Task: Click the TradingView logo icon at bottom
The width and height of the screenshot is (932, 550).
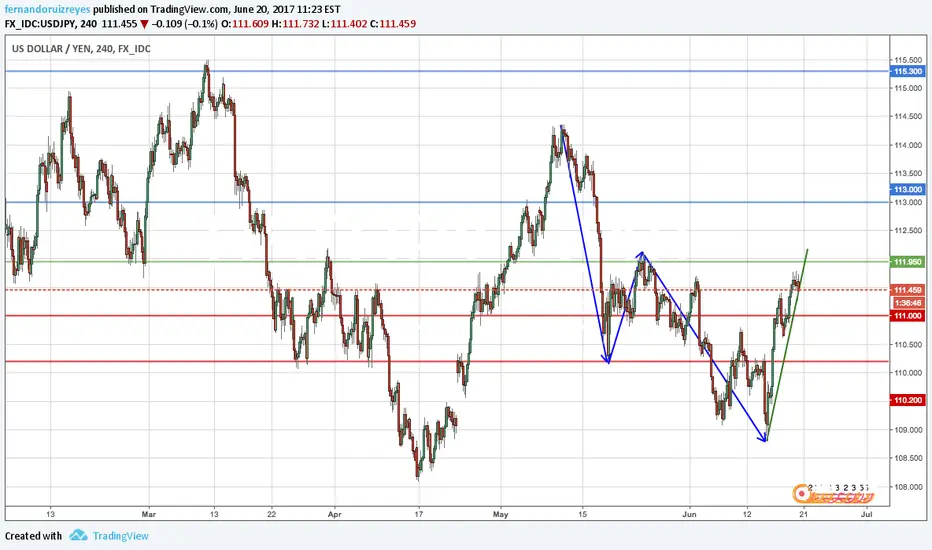Action: (x=78, y=536)
